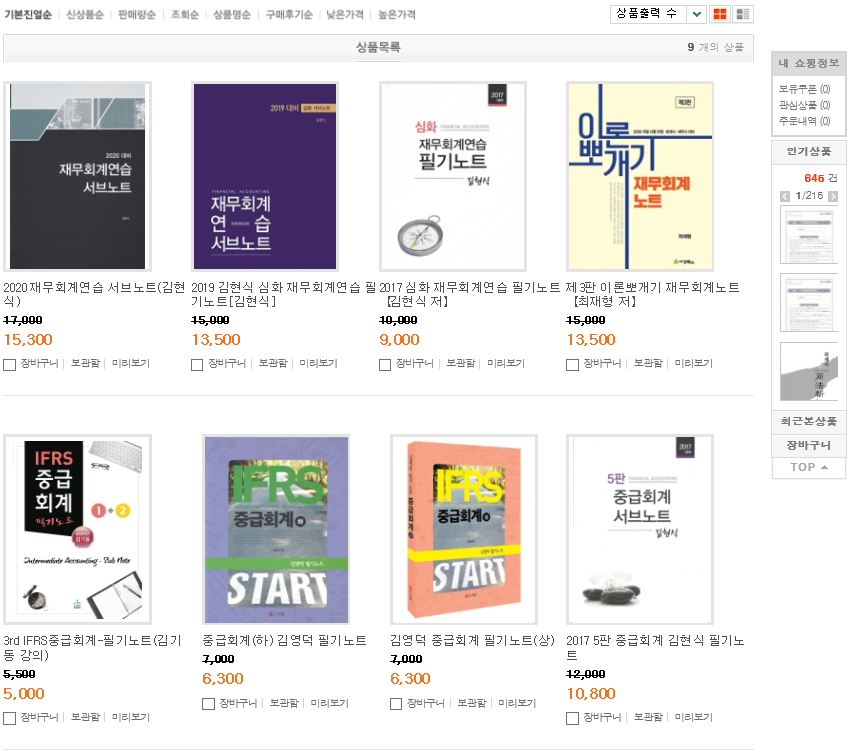The width and height of the screenshot is (855, 754).
Task: Open 관심상품 (0) in sidebar
Action: pyautogui.click(x=804, y=105)
